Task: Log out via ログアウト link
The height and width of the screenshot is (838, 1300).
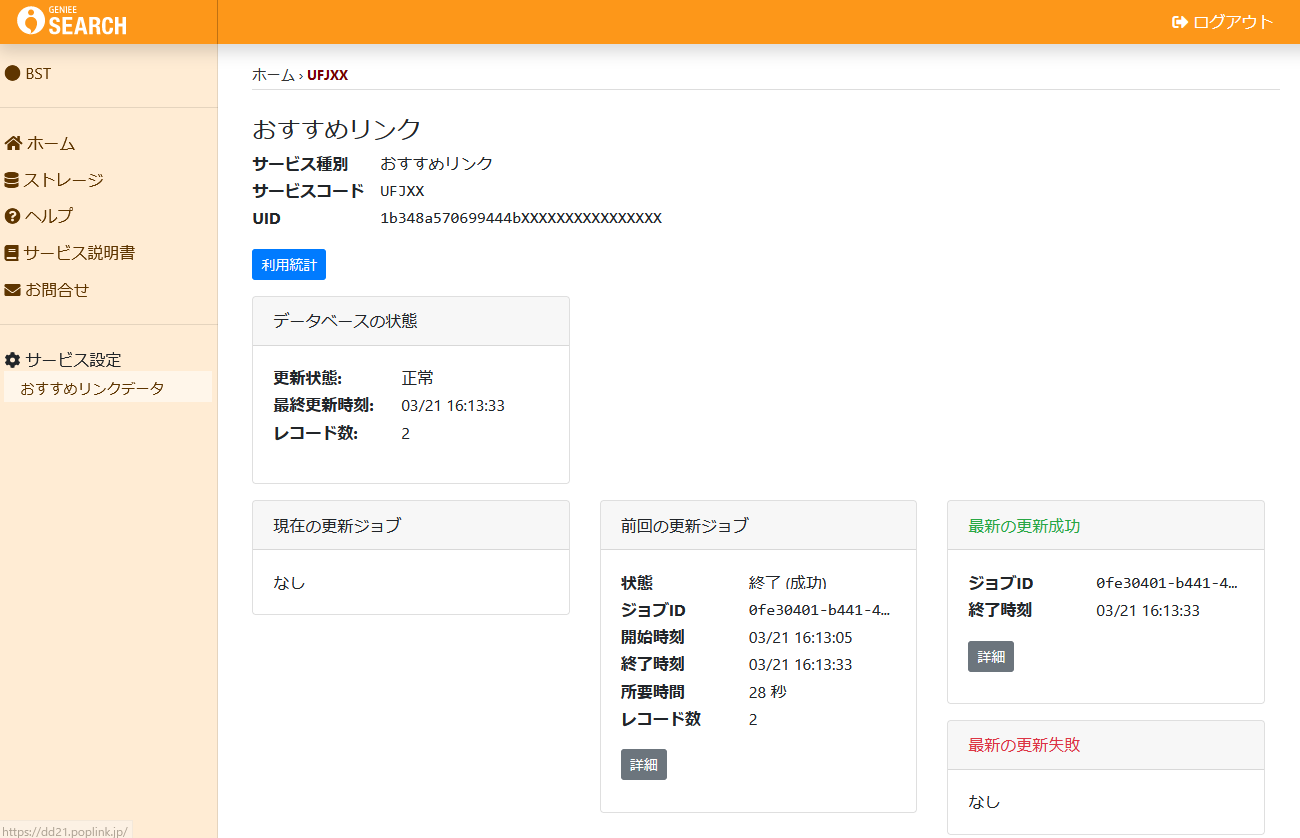Action: tap(1223, 22)
